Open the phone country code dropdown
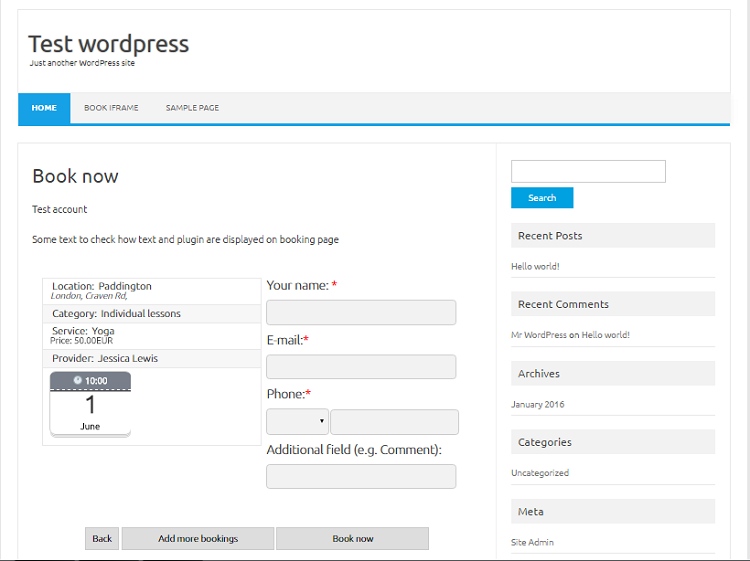The width and height of the screenshot is (750, 561). (x=297, y=422)
